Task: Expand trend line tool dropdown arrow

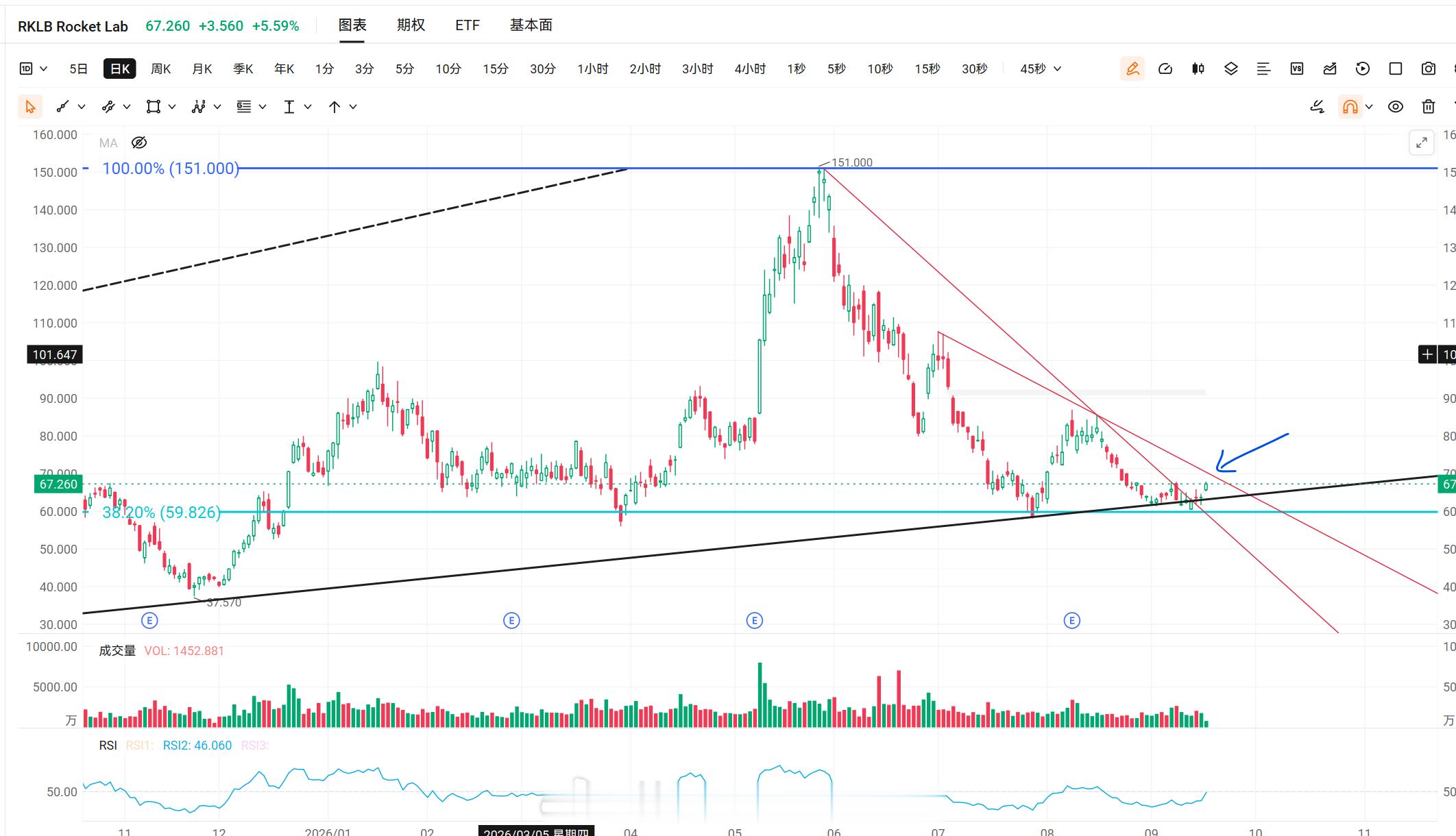Action: (82, 107)
